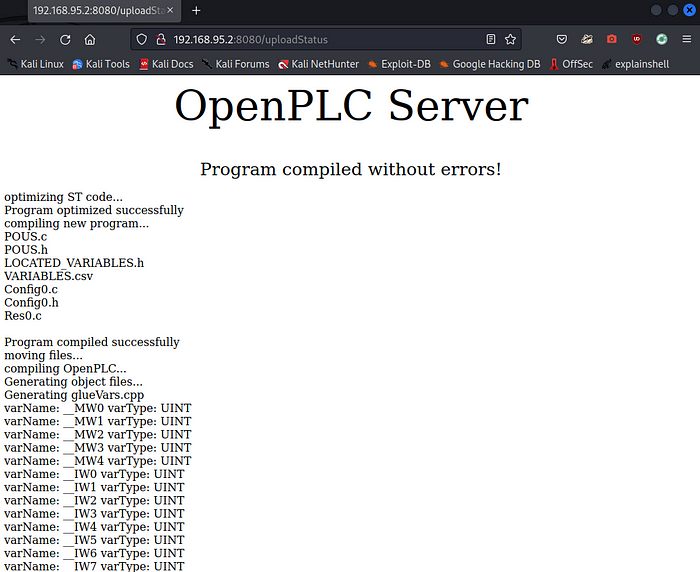Click 'Program optimized successfully' line
Image resolution: width=700 pixels, height=572 pixels.
94,210
